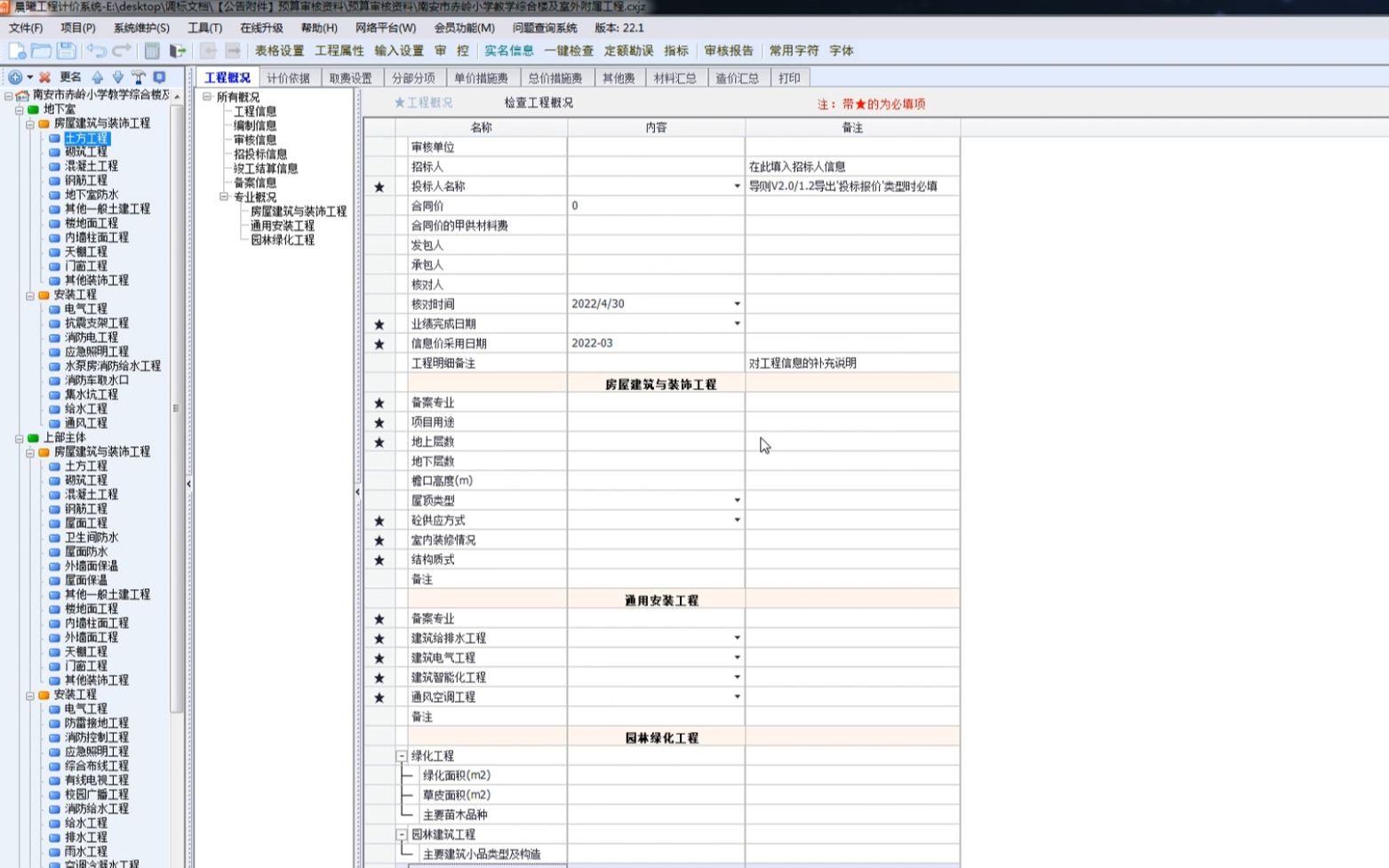Viewport: 1389px width, 868px height.
Task: Click the back navigation arrow icon
Action: 208,52
